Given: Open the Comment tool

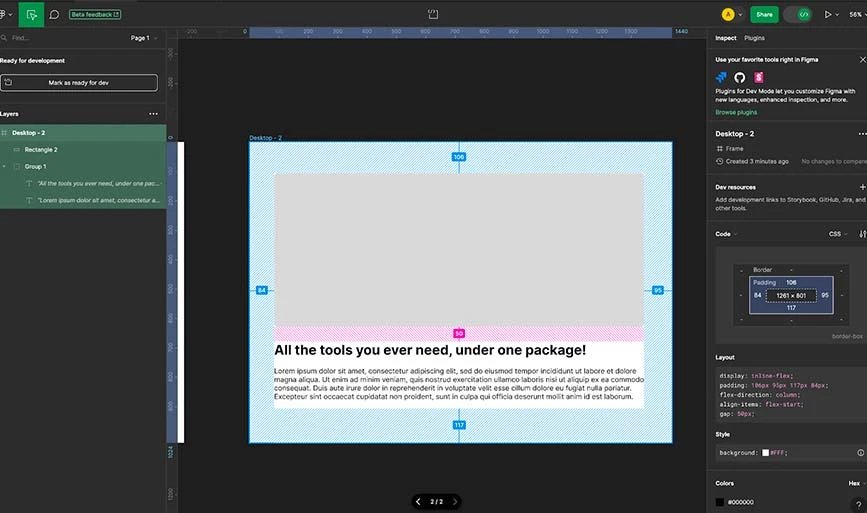Looking at the screenshot, I should tap(54, 15).
